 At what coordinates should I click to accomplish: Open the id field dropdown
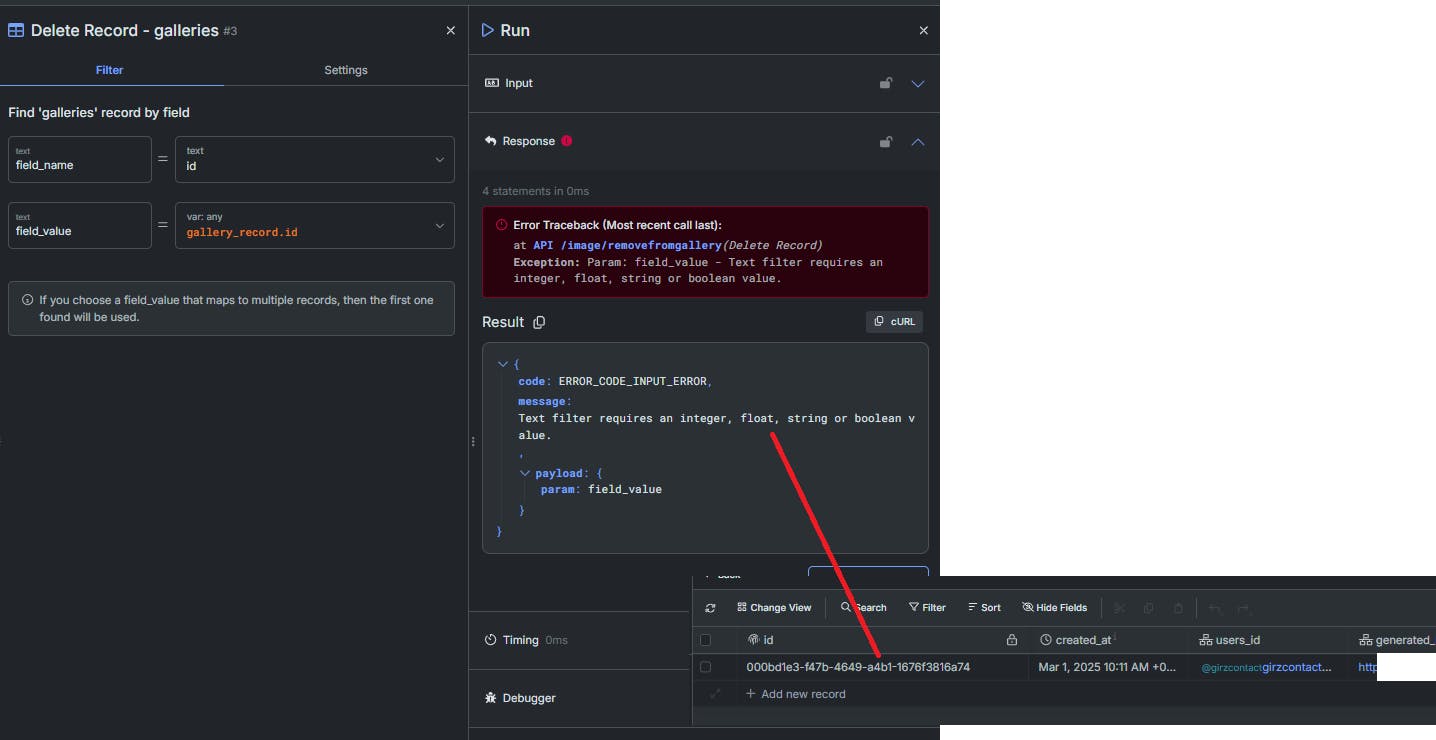tap(315, 160)
